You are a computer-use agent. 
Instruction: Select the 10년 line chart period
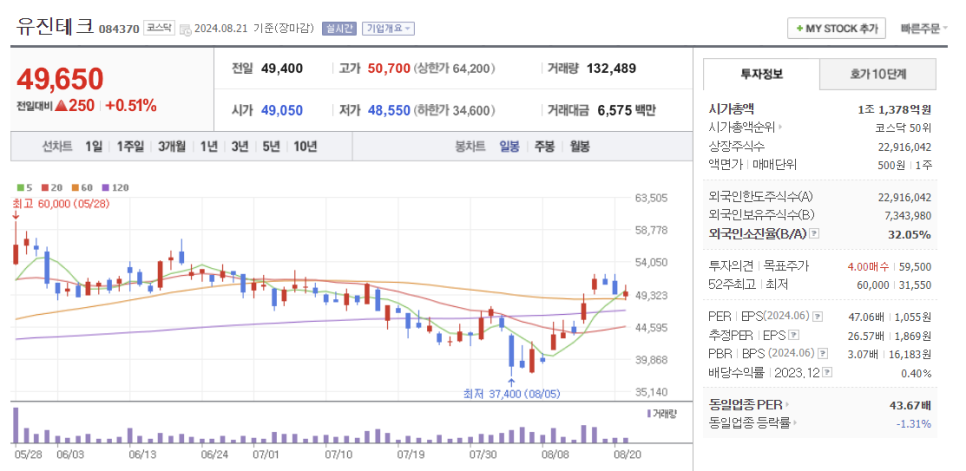coord(305,146)
